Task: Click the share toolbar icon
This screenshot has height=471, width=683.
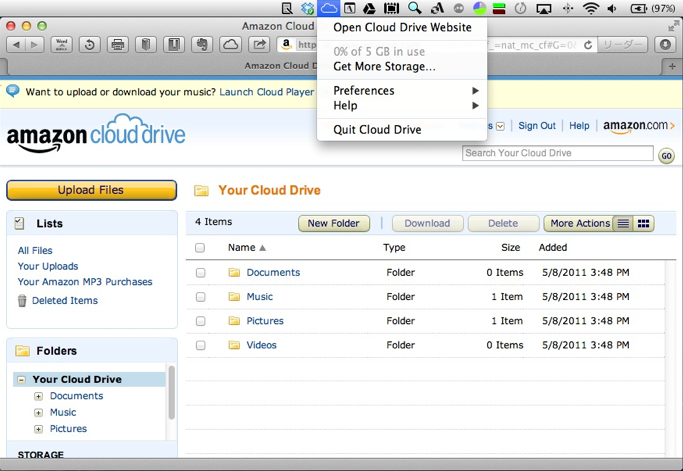Action: click(x=259, y=44)
